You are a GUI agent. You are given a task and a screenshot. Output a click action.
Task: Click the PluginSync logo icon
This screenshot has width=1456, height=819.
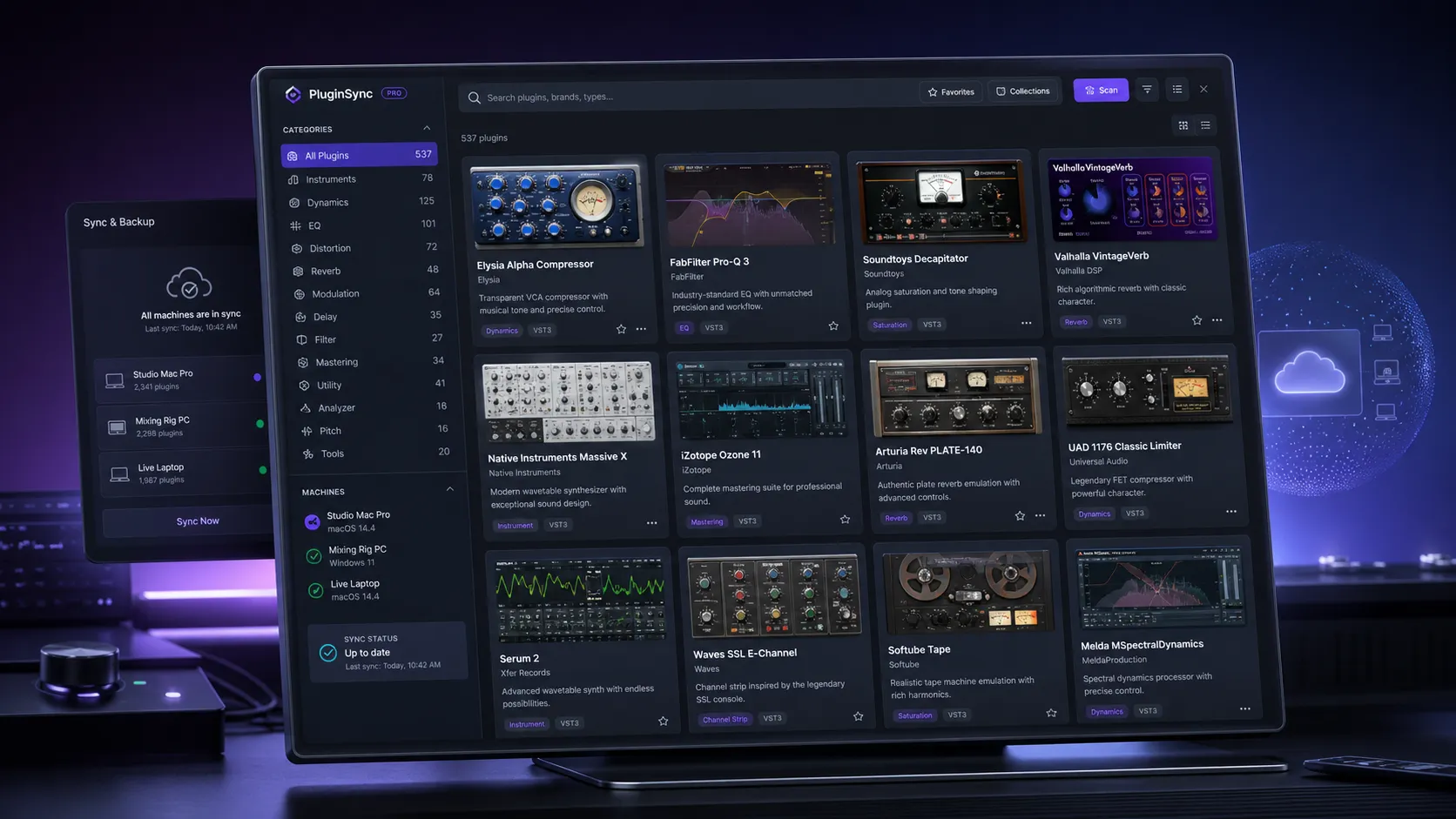(293, 94)
